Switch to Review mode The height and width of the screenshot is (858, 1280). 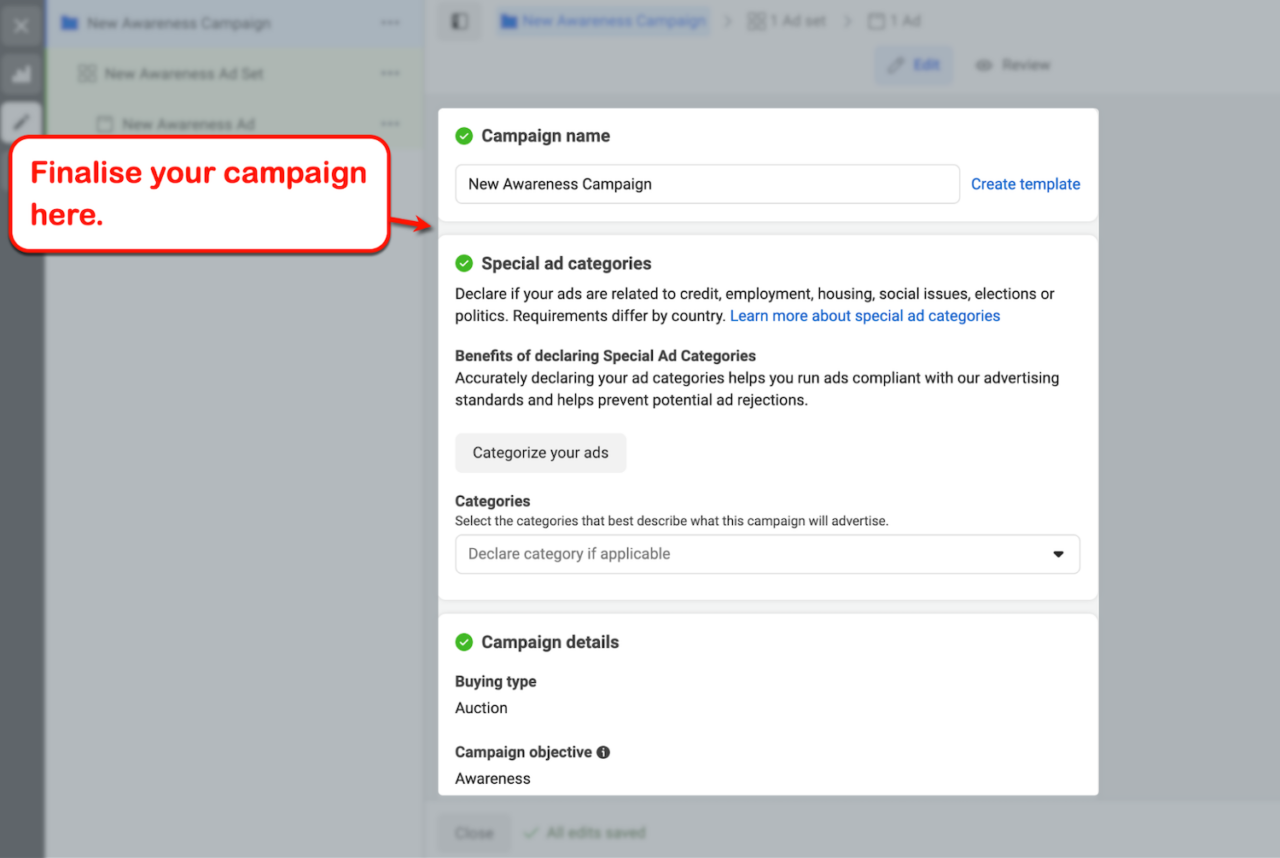[x=1013, y=65]
